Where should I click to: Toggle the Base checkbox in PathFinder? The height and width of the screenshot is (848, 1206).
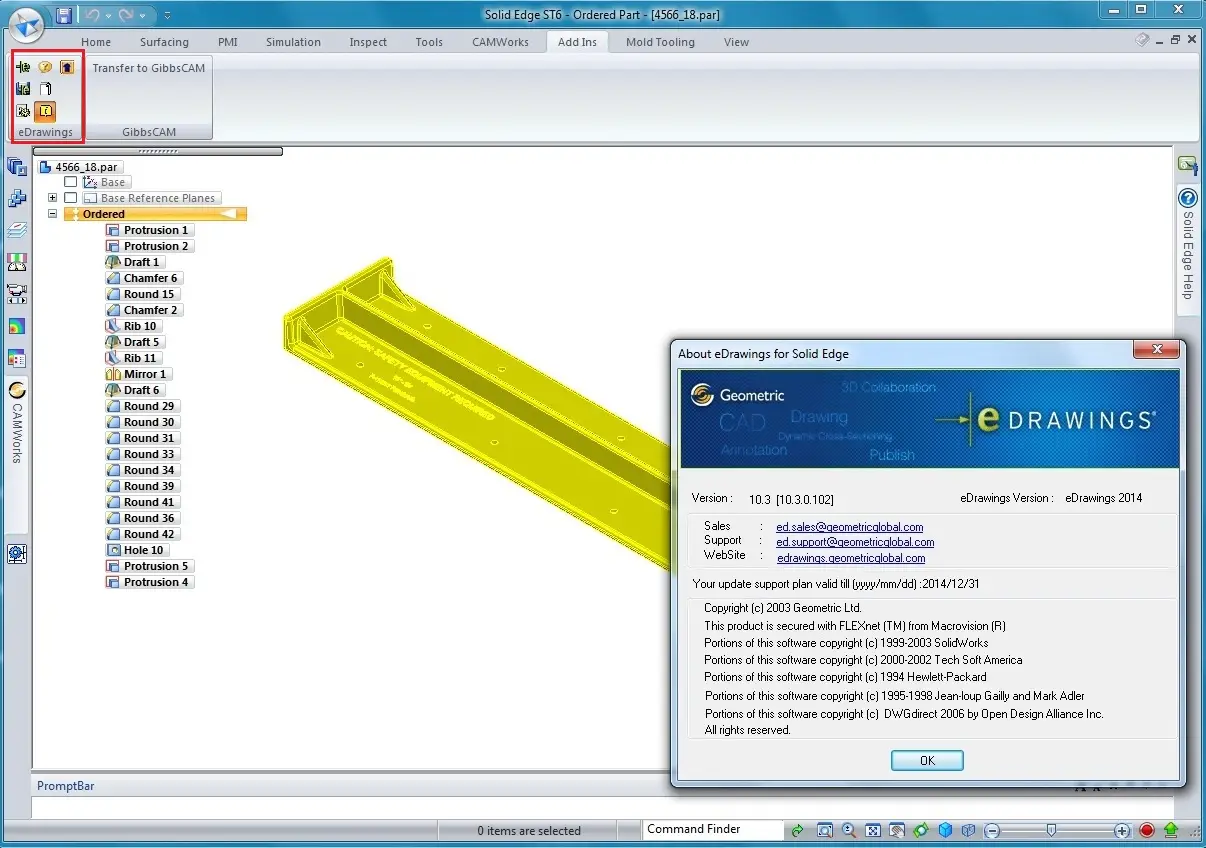(x=70, y=182)
